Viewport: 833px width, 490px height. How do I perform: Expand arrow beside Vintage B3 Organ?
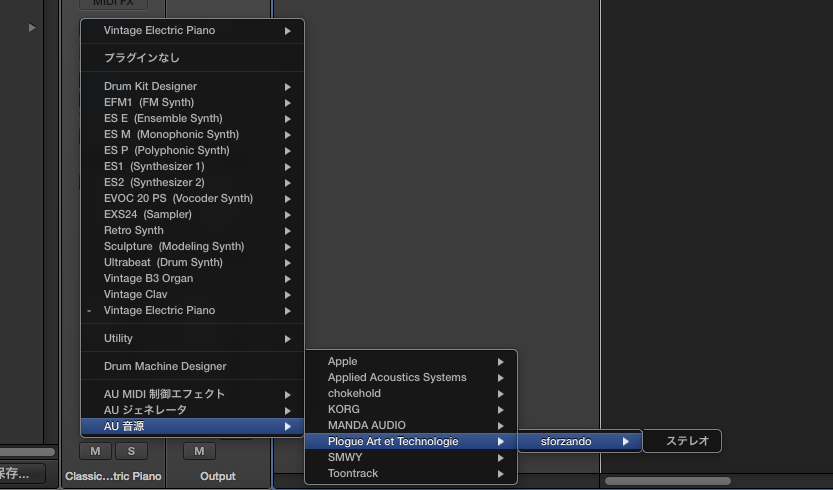287,278
